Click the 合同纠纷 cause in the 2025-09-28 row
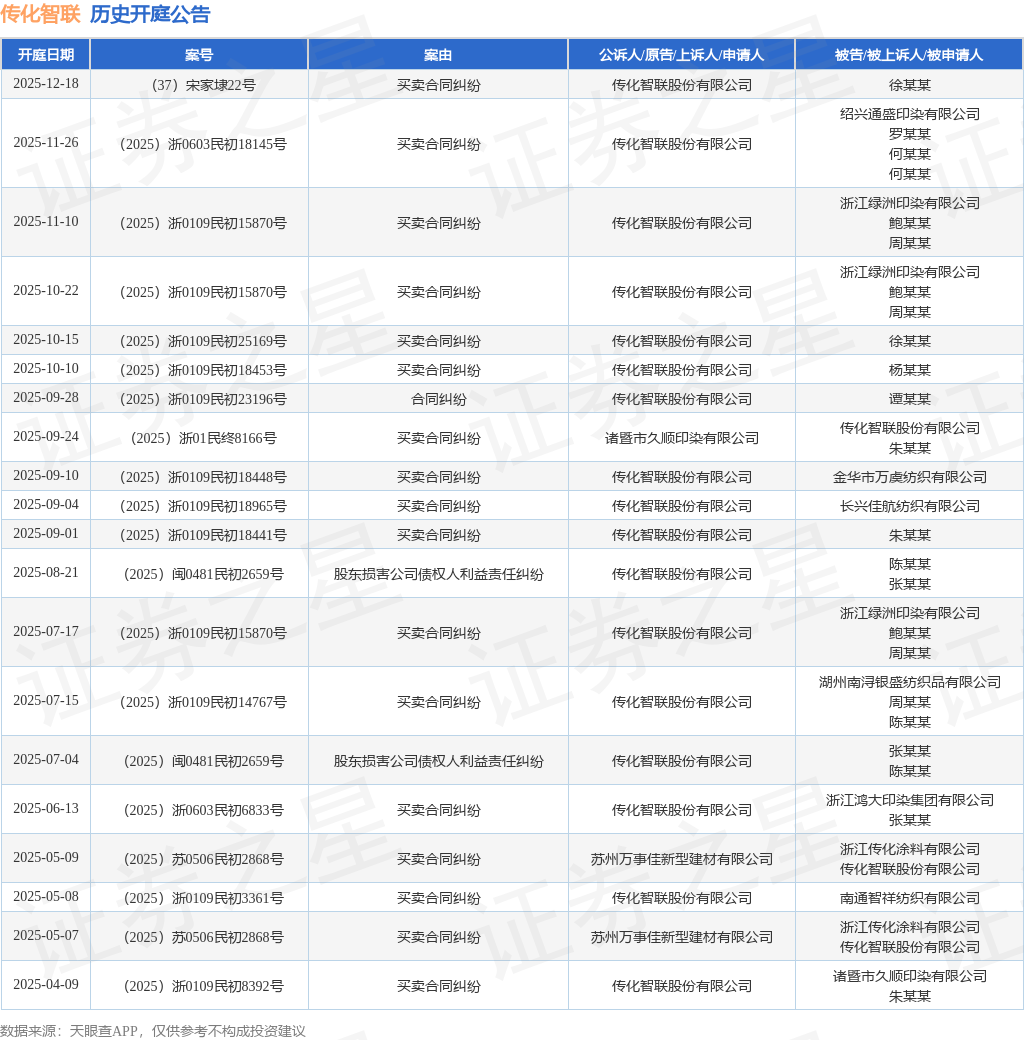Screen dimensions: 1024x1040 [x=438, y=399]
